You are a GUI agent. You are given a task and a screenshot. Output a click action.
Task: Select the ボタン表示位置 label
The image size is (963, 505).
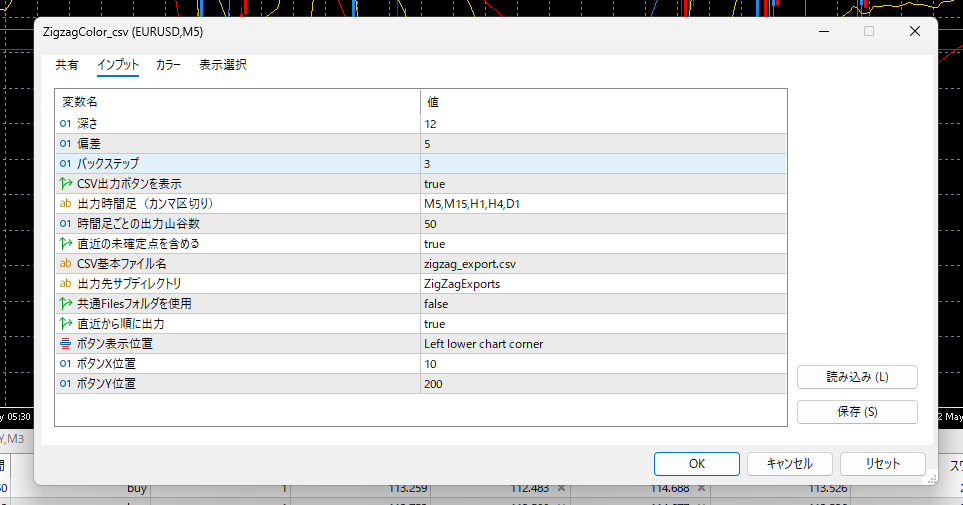click(114, 343)
